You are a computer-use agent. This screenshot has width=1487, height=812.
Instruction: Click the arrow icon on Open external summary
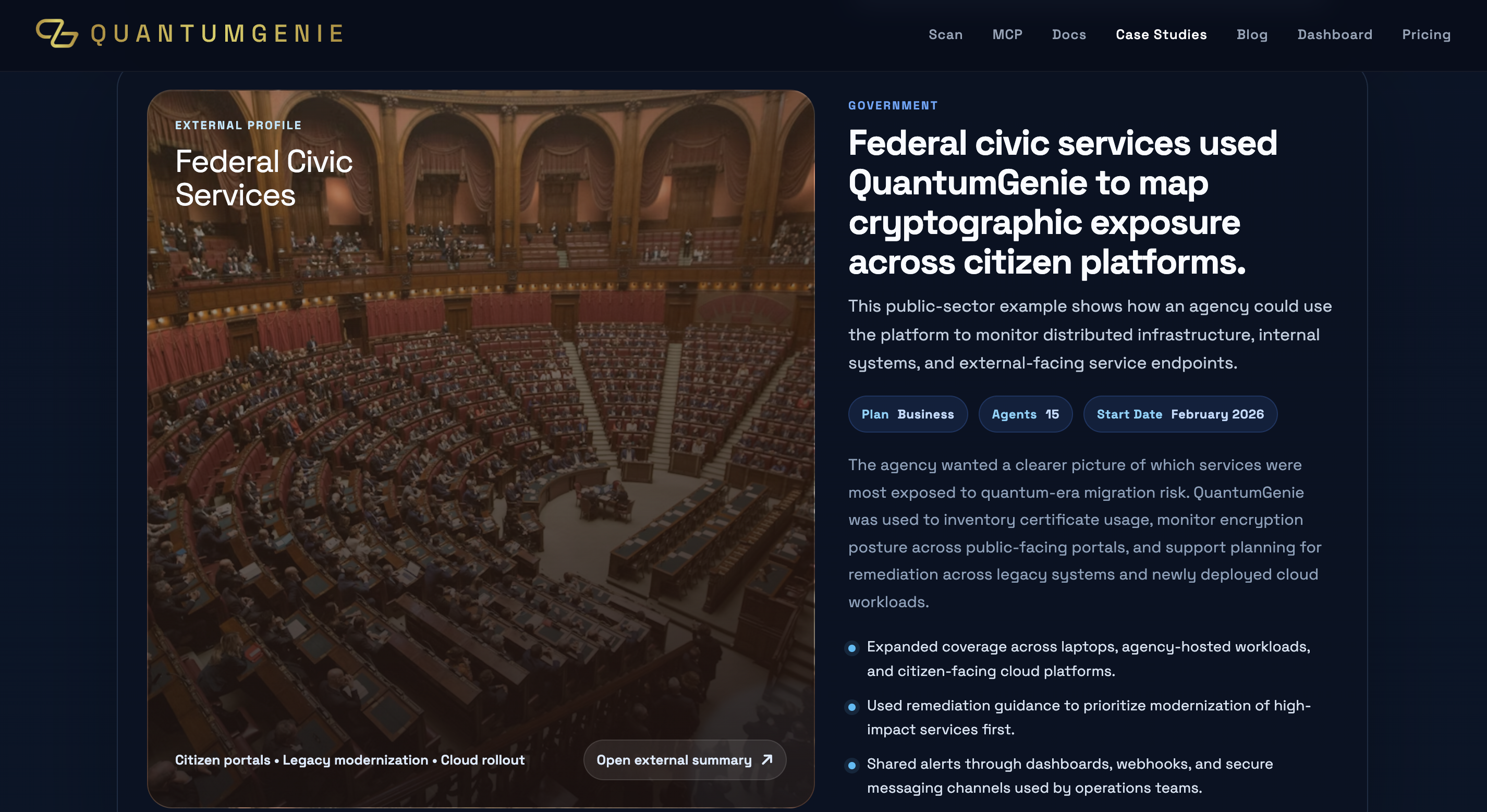click(x=766, y=759)
